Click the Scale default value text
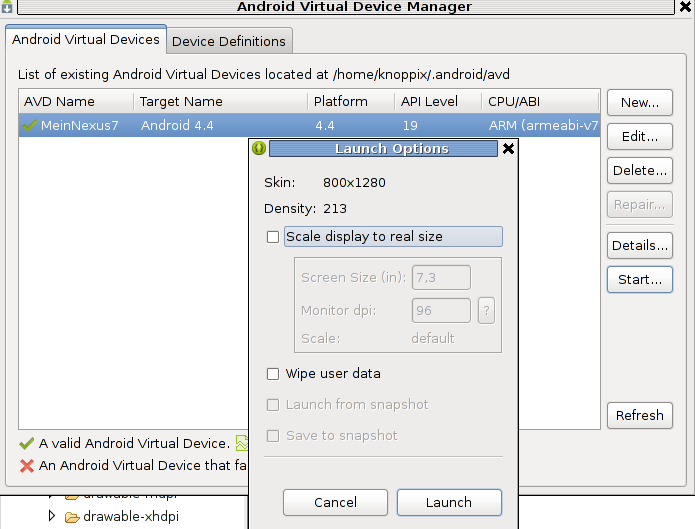695x529 pixels. (x=433, y=338)
